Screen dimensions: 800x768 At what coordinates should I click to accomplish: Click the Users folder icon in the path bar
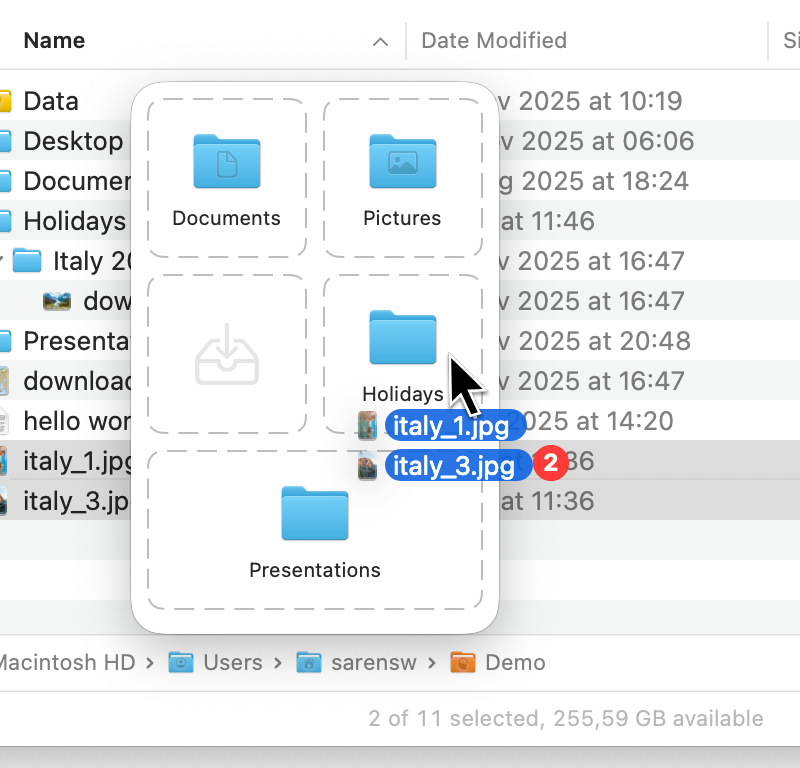tap(181, 662)
